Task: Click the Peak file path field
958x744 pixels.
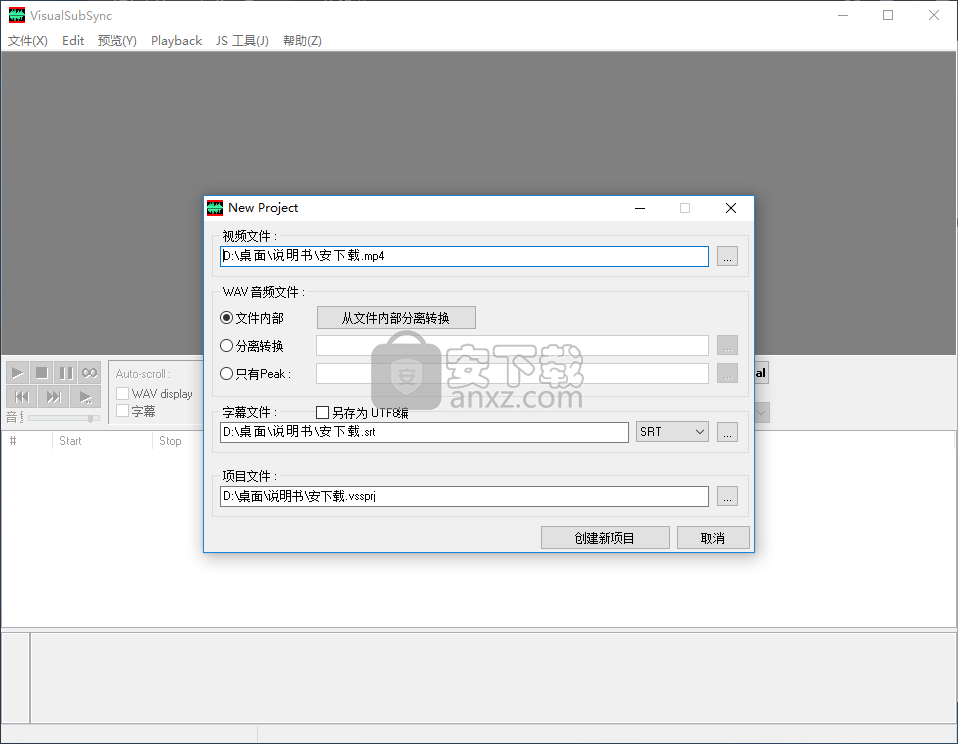Action: tap(512, 373)
